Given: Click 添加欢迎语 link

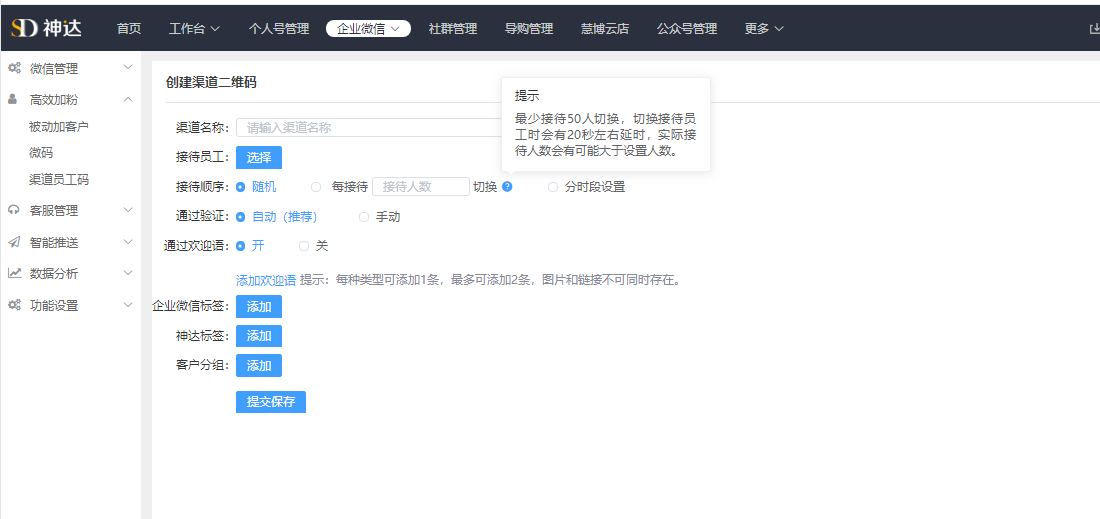Looking at the screenshot, I should tap(266, 281).
